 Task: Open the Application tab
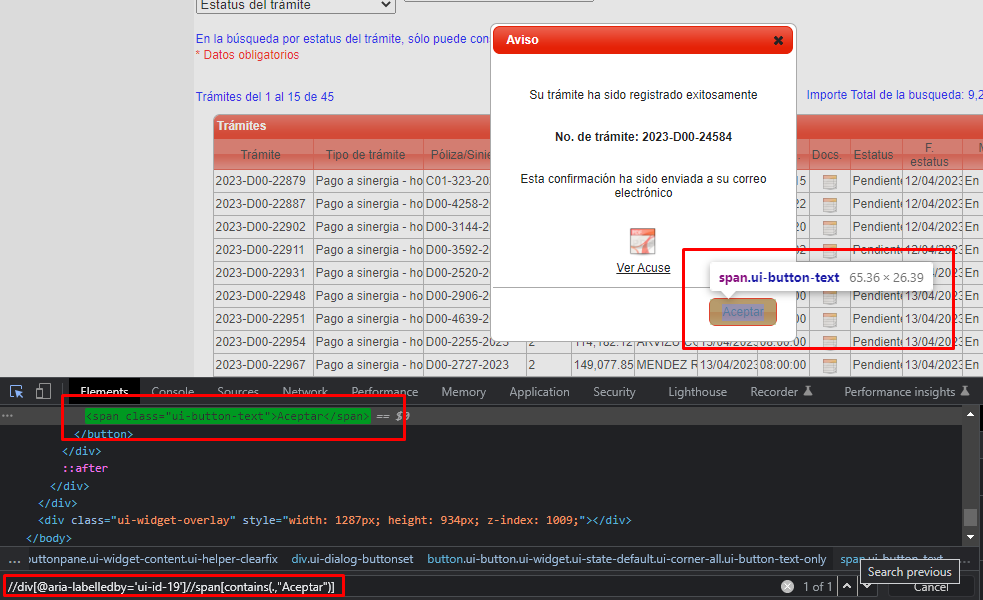coord(539,392)
